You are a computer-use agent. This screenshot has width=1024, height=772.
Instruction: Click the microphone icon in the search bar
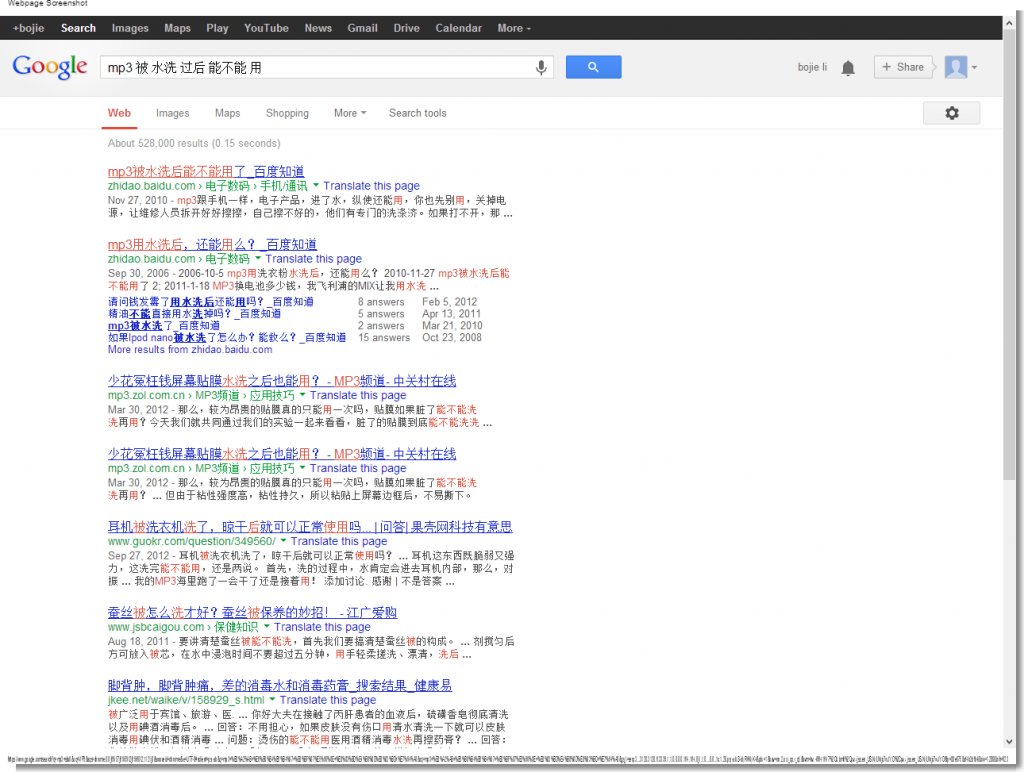click(540, 67)
